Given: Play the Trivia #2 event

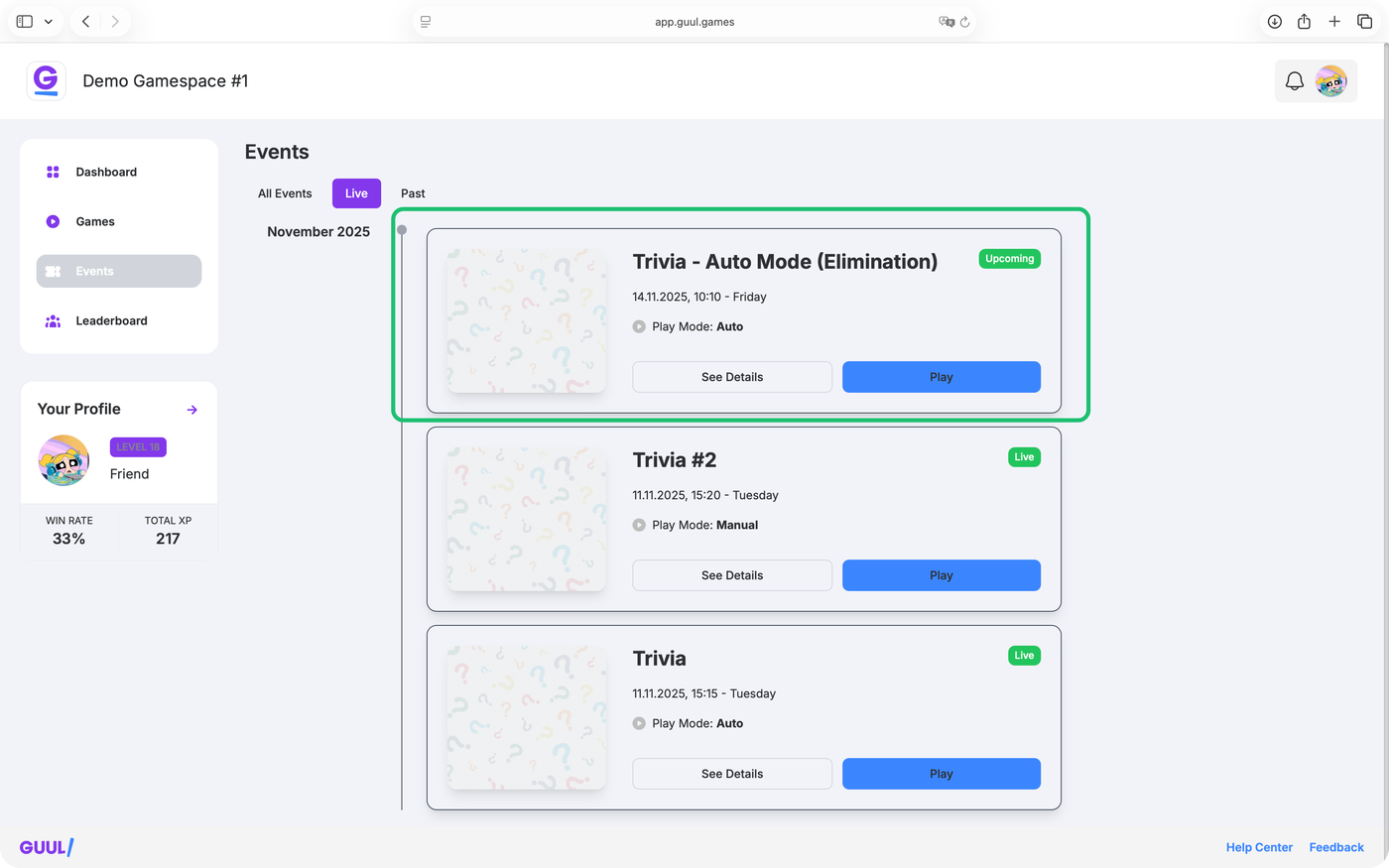Looking at the screenshot, I should (941, 575).
